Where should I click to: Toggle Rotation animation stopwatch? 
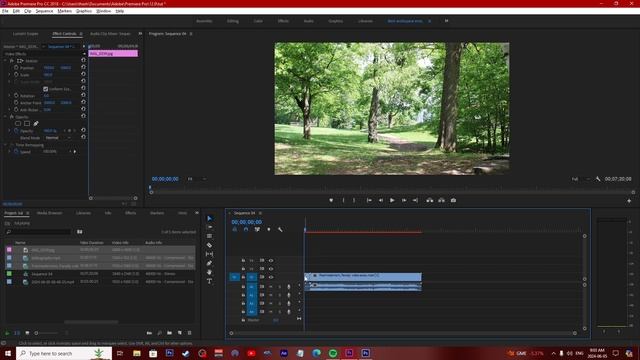tap(16, 96)
